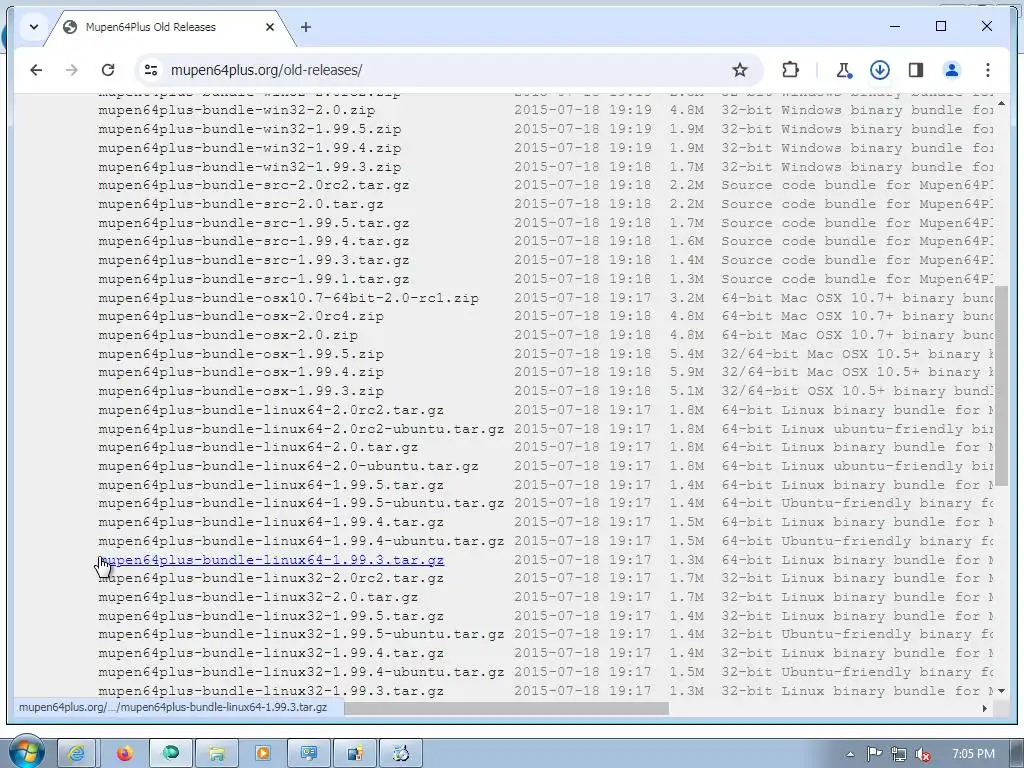This screenshot has width=1024, height=768.
Task: Download mupen64plus-bundle-osx-2.0.zip
Action: coord(228,335)
